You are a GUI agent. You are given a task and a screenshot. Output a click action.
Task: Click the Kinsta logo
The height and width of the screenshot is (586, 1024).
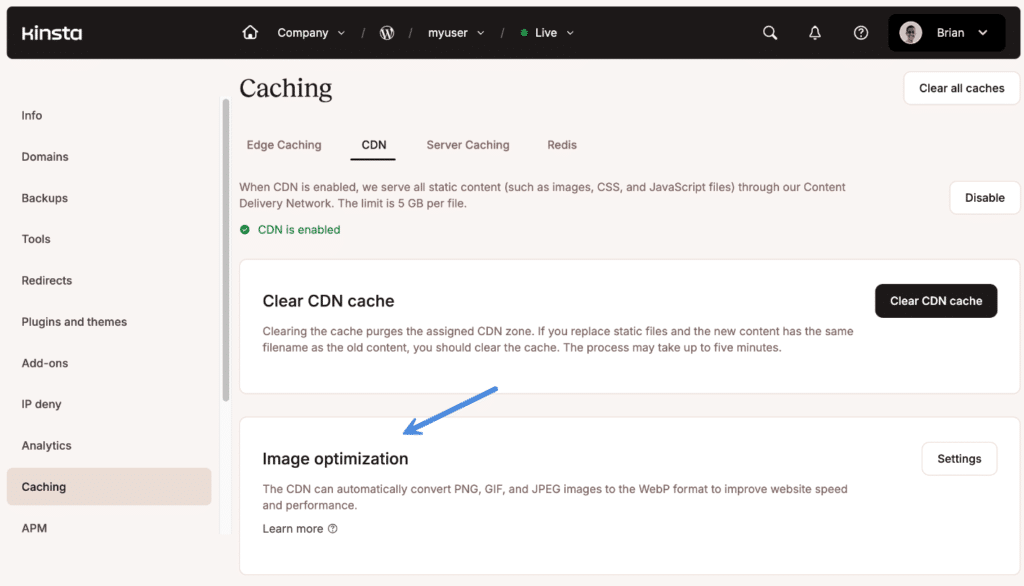(51, 31)
